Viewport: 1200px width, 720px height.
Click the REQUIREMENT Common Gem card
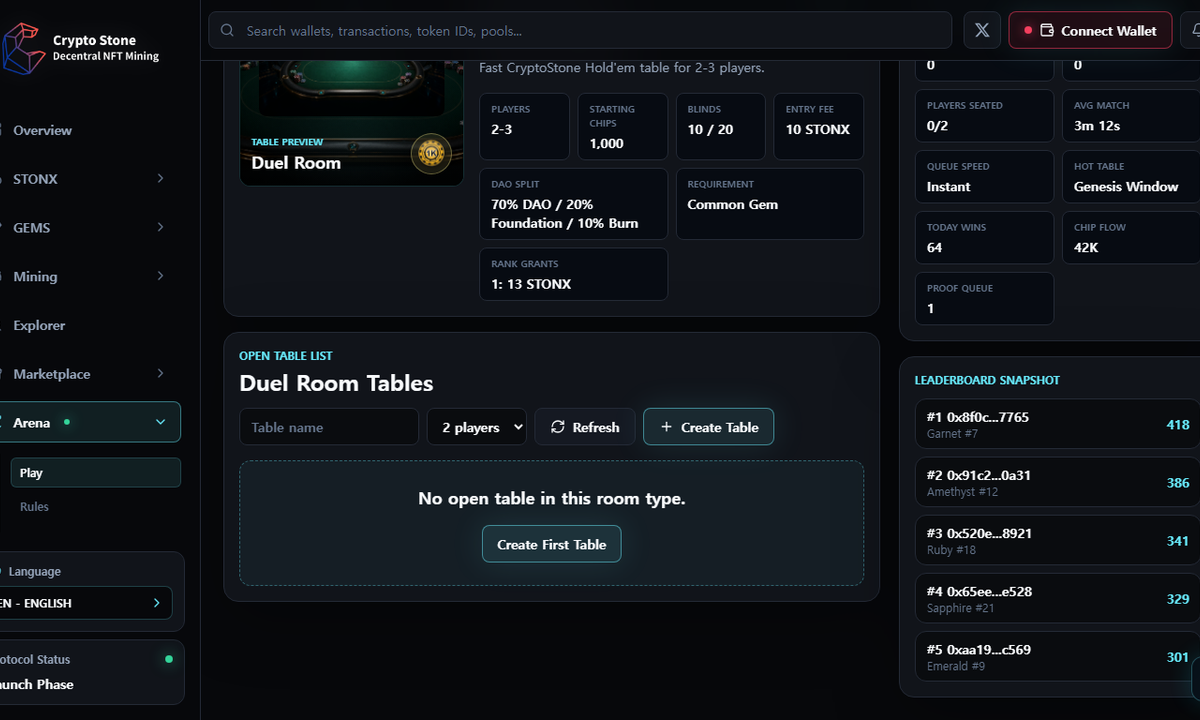770,204
